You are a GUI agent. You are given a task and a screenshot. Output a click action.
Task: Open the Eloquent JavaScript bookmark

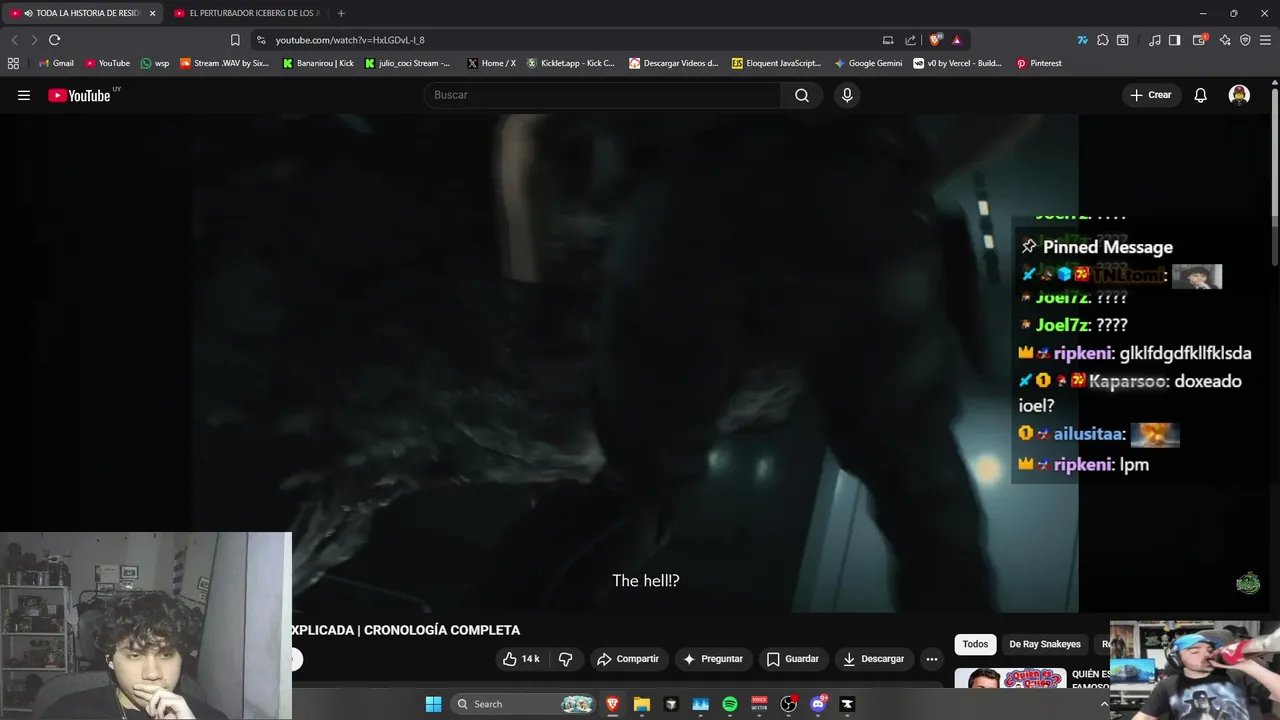tap(776, 63)
